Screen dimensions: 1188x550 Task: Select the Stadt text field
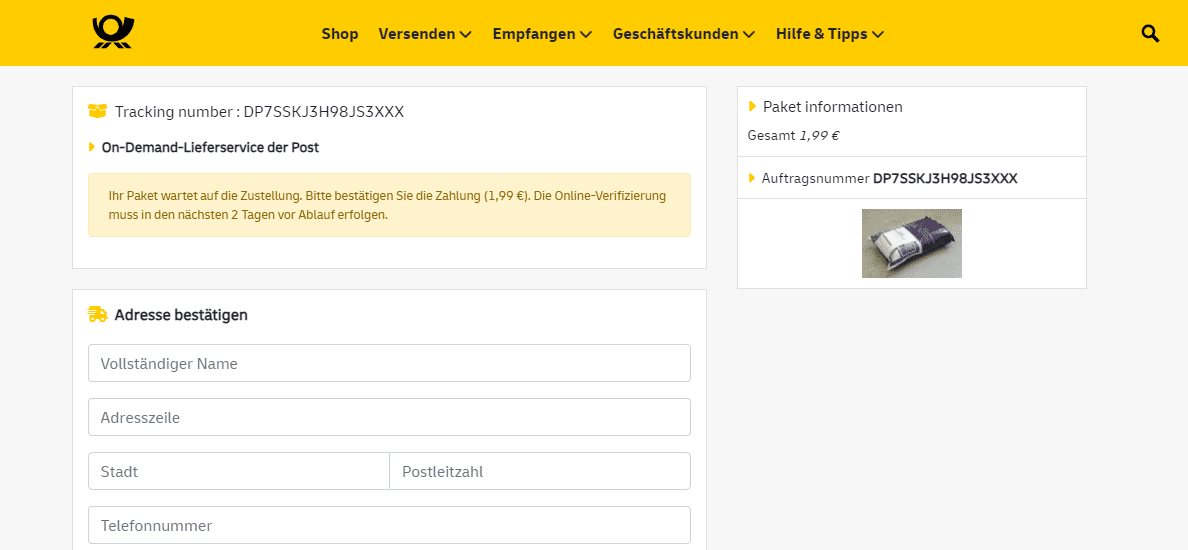[x=238, y=471]
